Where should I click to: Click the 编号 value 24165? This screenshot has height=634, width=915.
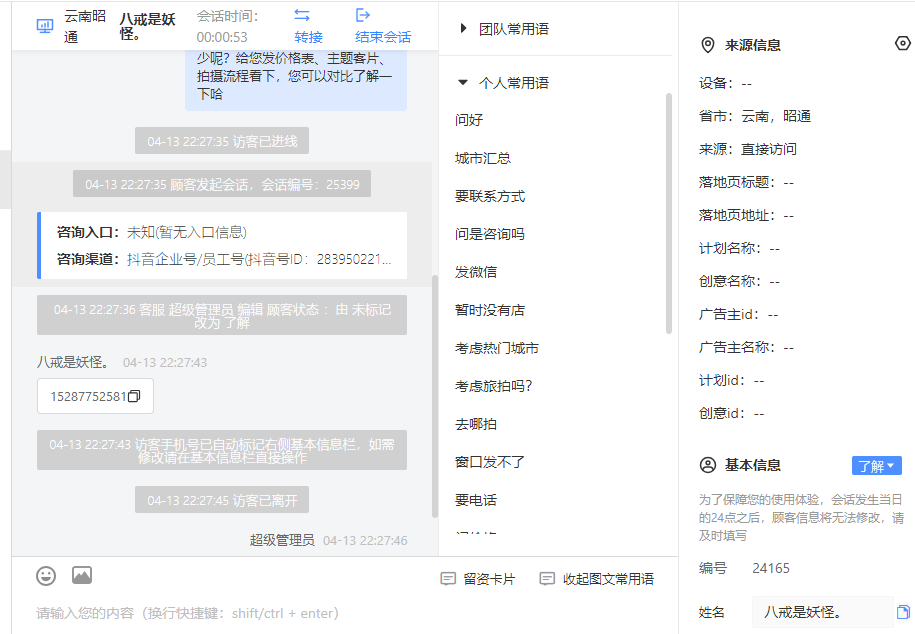coord(771,568)
